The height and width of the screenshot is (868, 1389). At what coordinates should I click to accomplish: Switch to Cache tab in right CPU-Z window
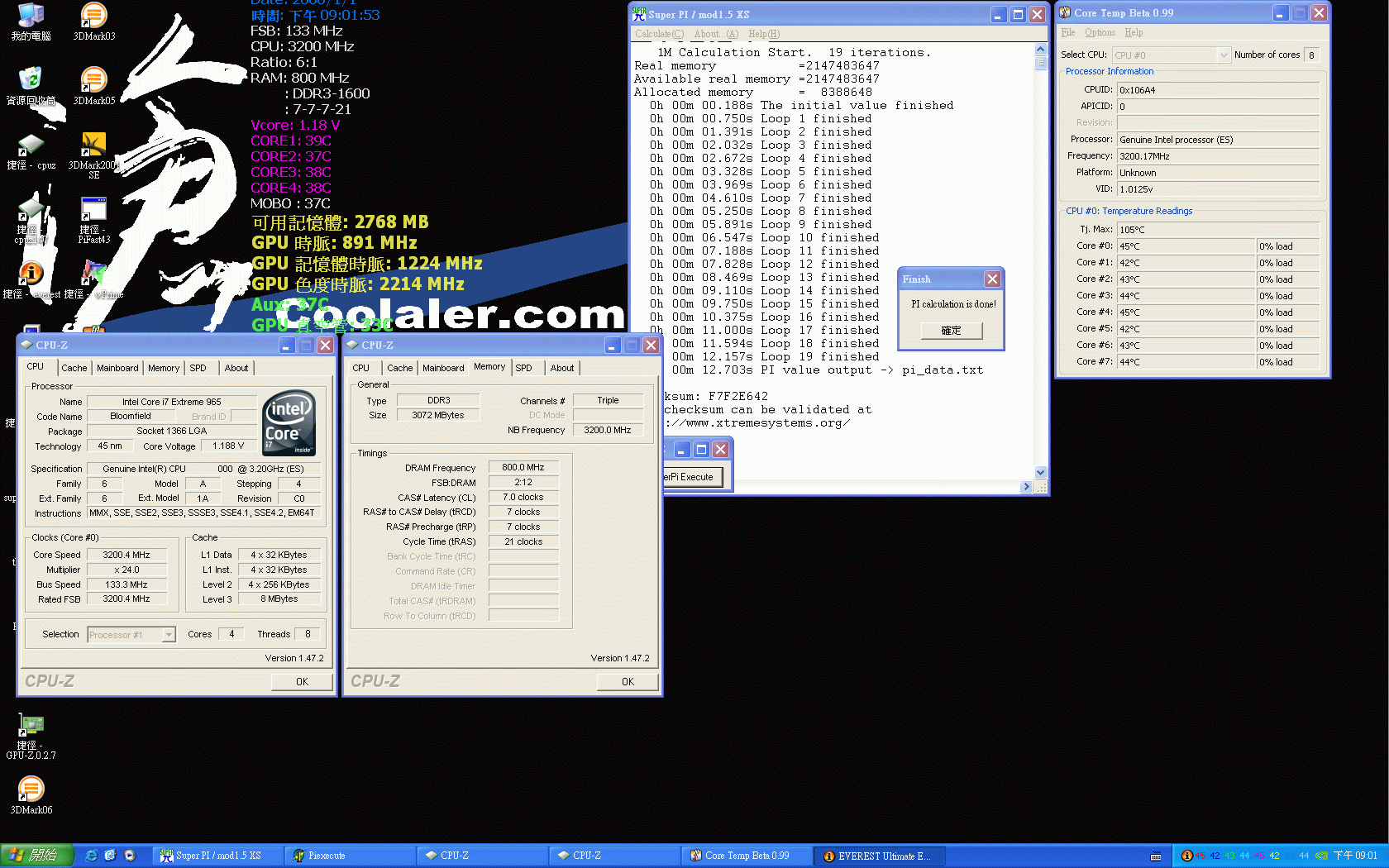(x=399, y=368)
